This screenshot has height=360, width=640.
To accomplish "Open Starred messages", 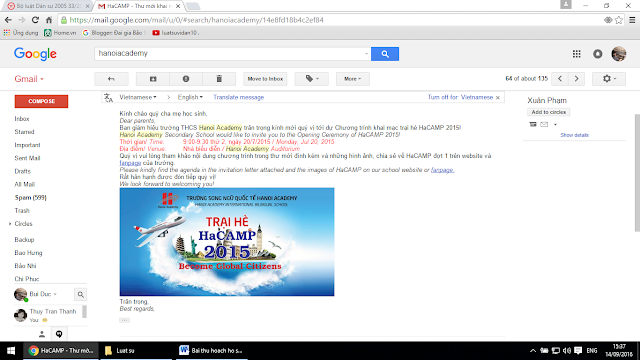I will pos(24,132).
